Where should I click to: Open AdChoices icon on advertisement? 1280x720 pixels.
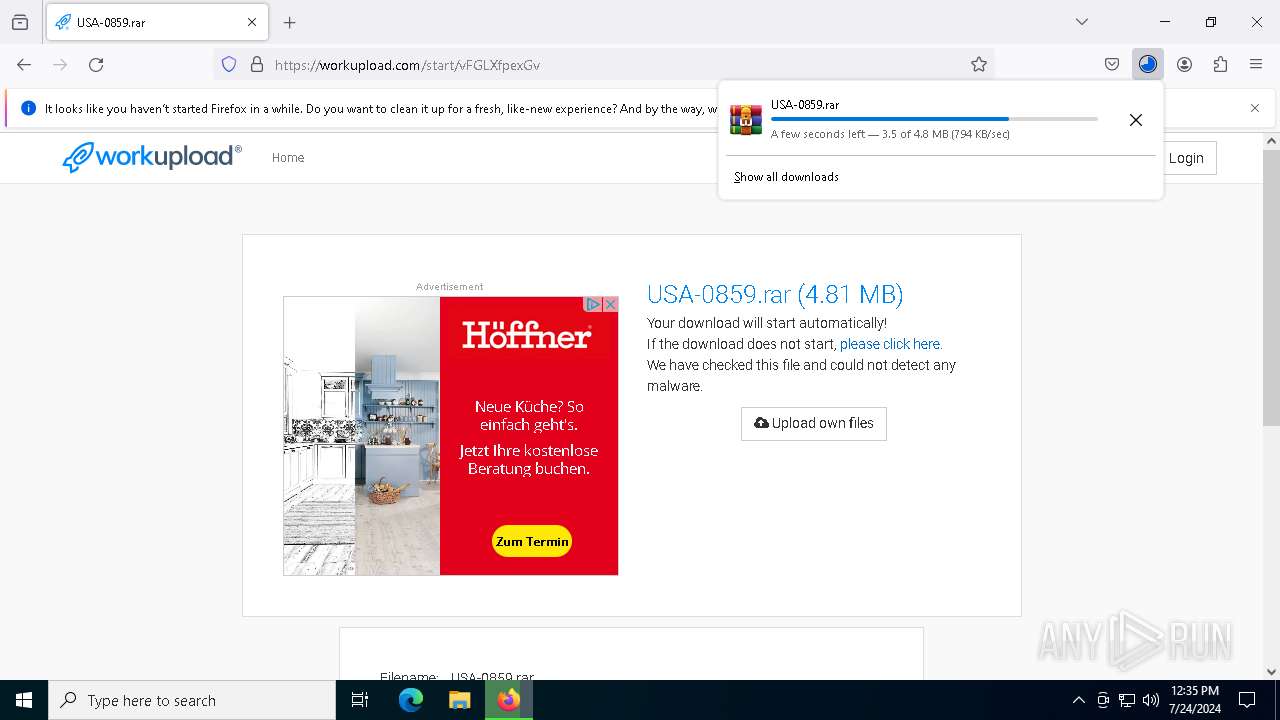coord(593,304)
